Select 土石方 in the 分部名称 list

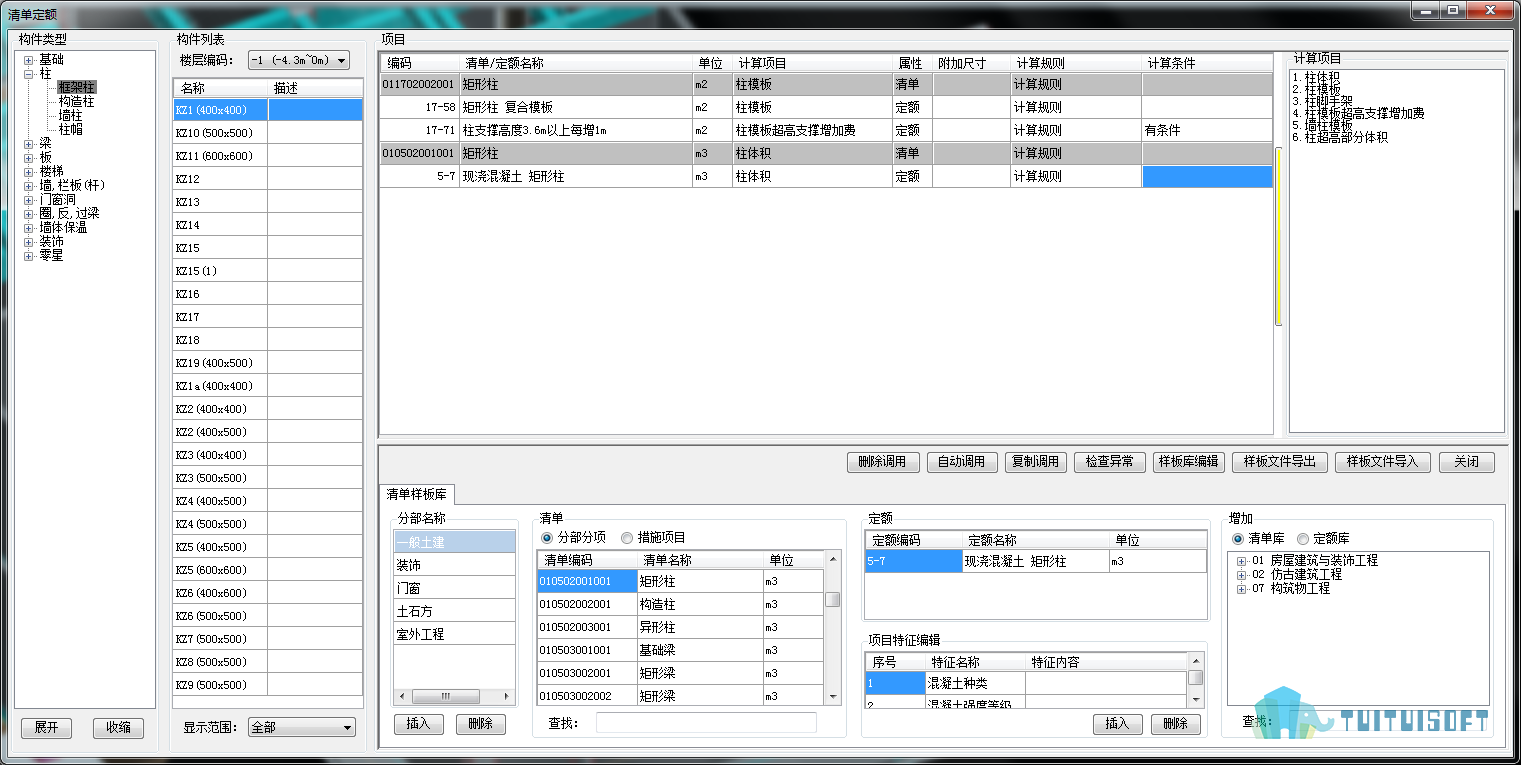click(x=455, y=611)
